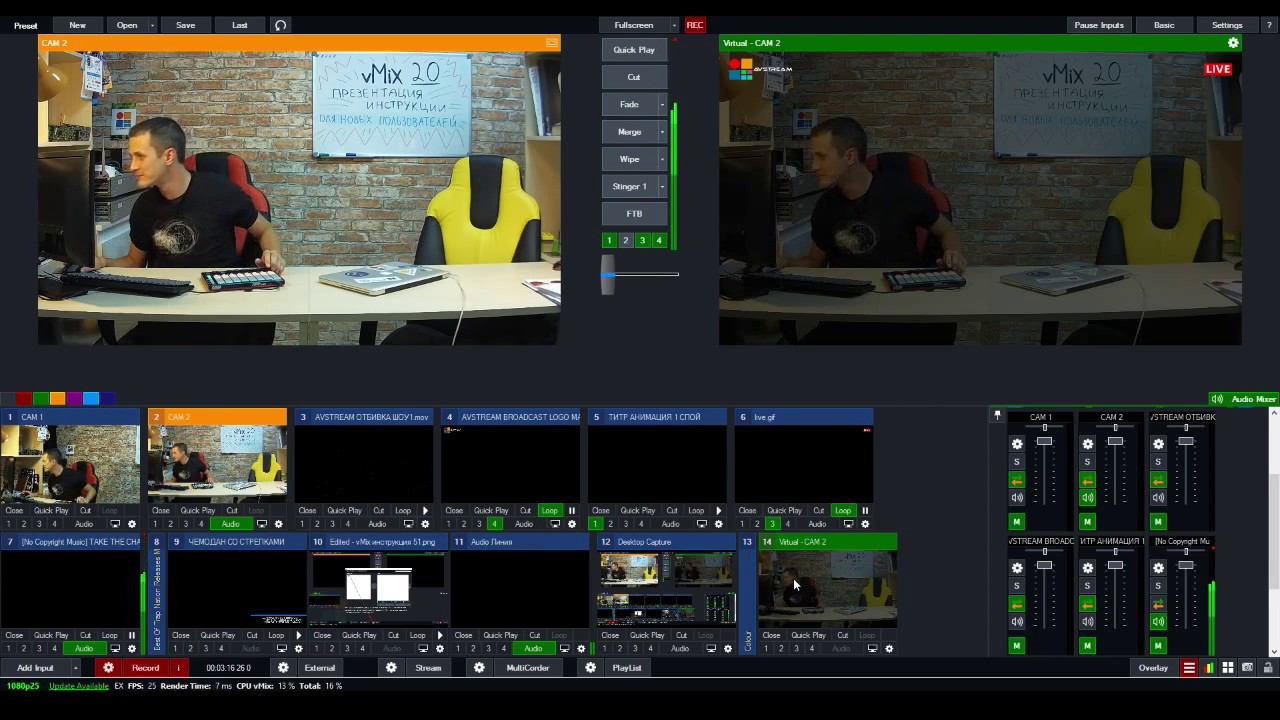Open CAM 1 input settings gear
This screenshot has height=720, width=1280.
click(x=131, y=524)
